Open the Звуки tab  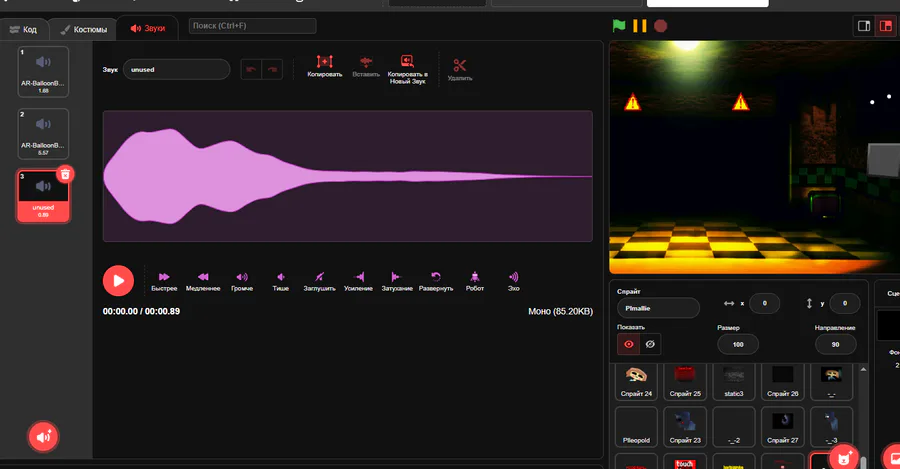[148, 28]
